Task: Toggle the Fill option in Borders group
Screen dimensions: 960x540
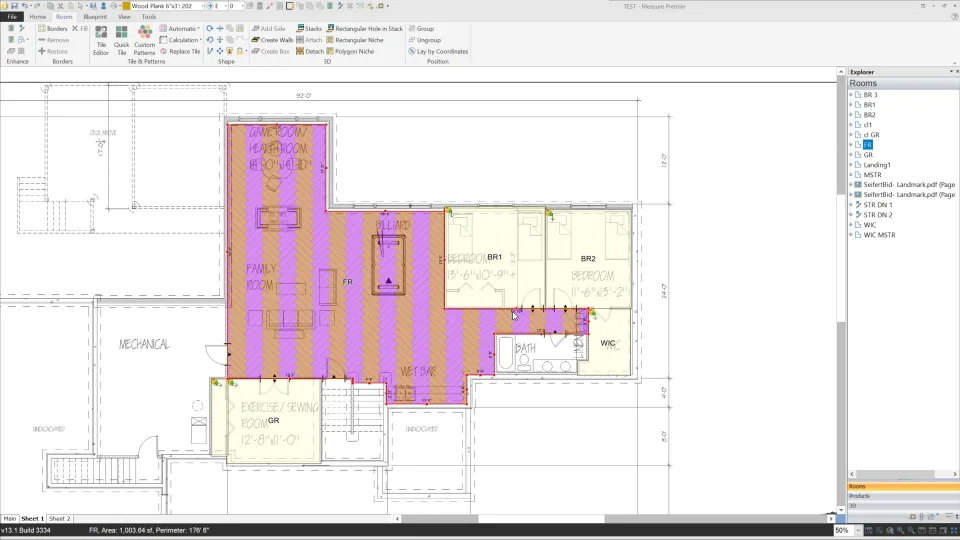Action: click(79, 29)
